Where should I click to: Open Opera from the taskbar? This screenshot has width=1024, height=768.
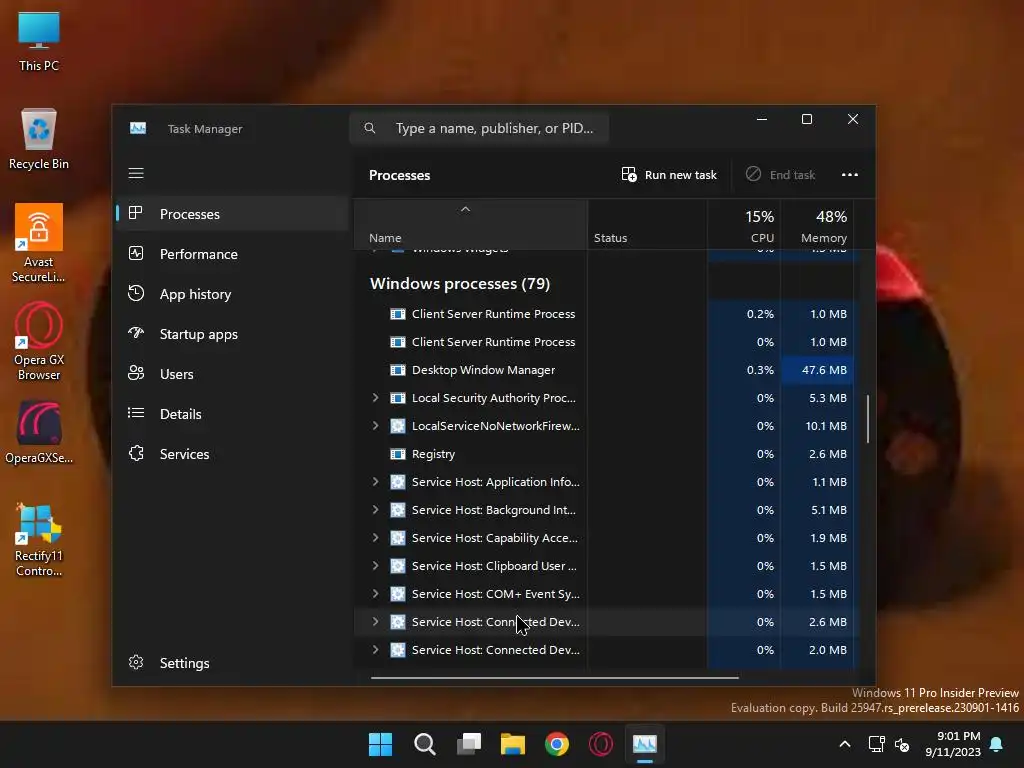tap(601, 744)
